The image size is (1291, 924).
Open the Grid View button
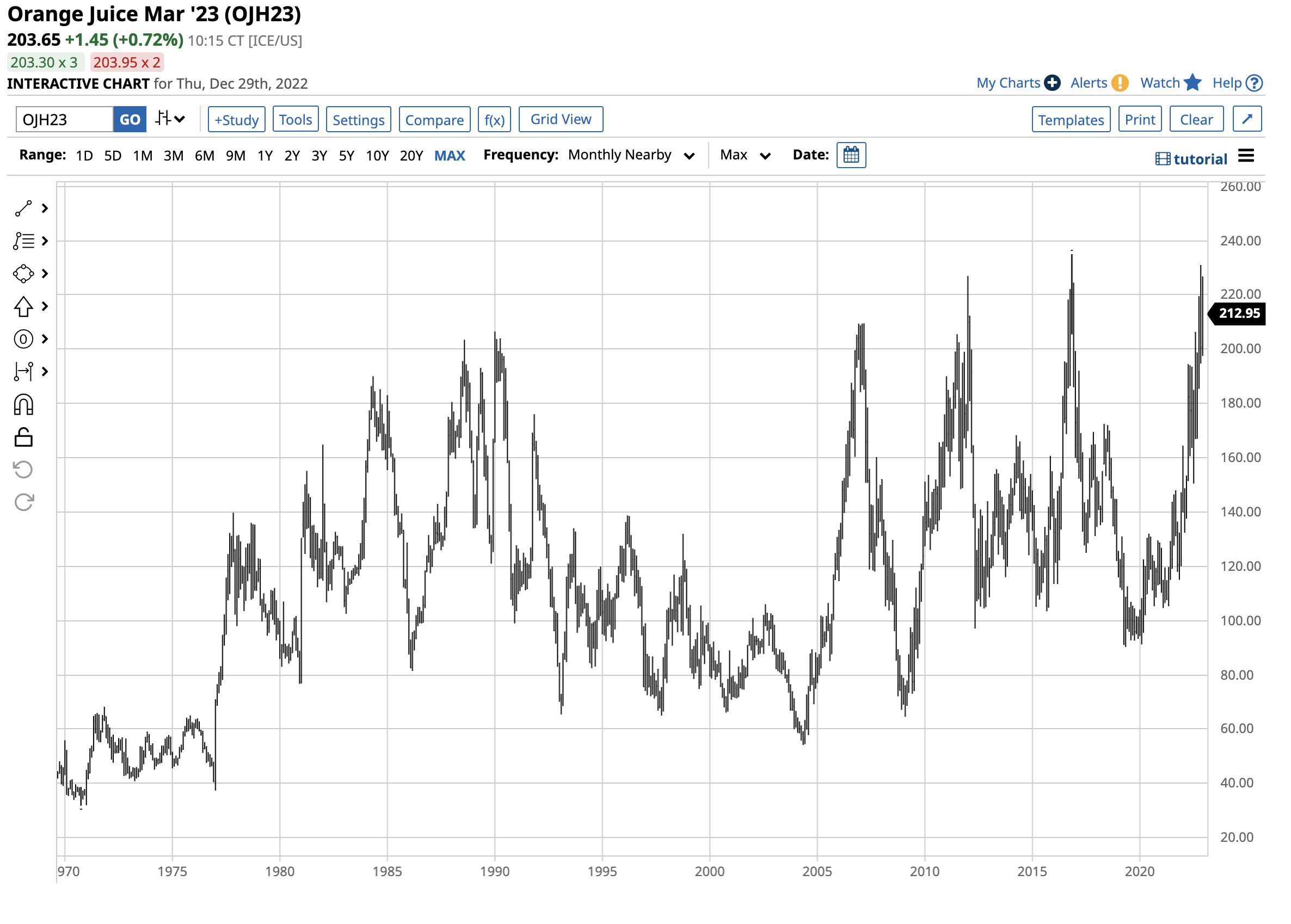(561, 120)
